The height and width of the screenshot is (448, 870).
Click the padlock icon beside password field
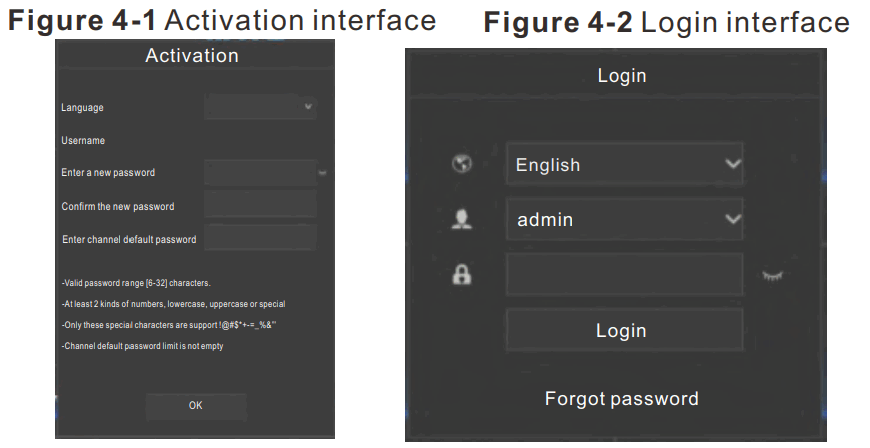462,275
